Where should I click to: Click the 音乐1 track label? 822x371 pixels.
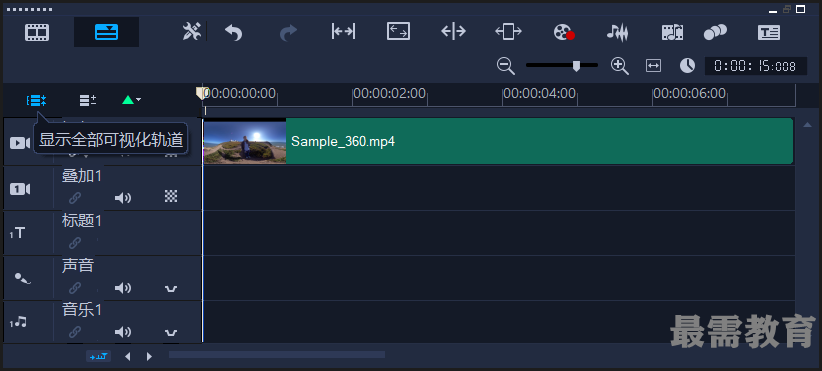(x=81, y=310)
